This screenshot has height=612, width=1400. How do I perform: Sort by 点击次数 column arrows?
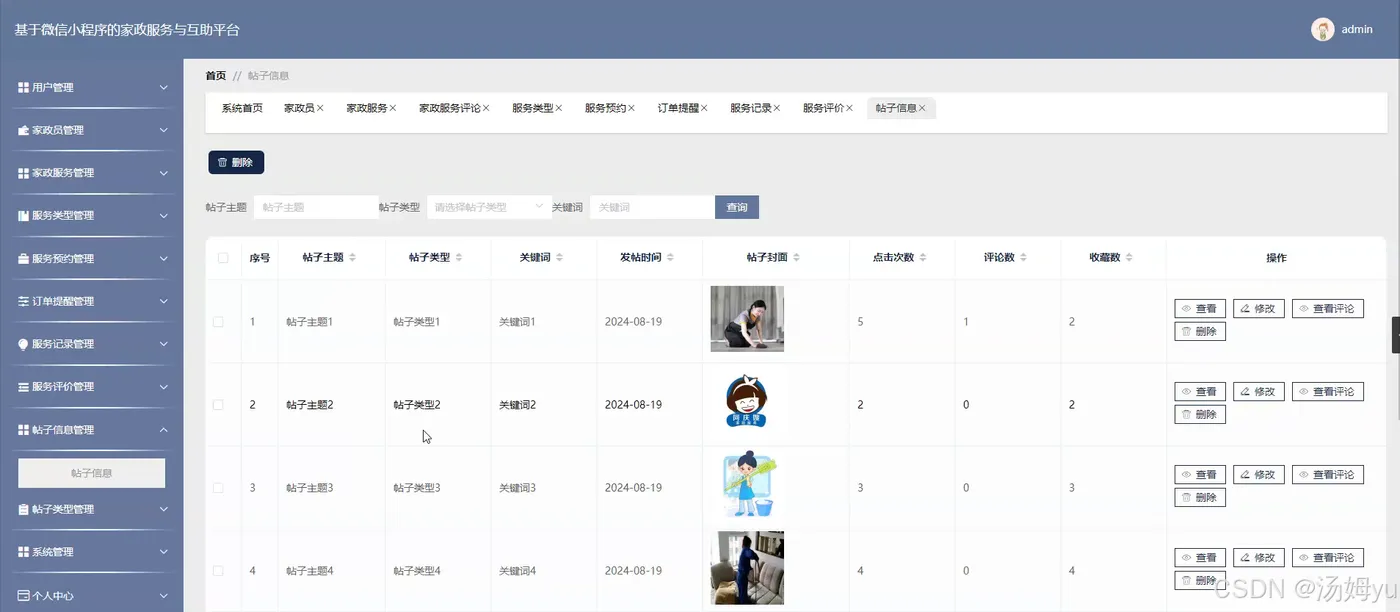[x=923, y=258]
